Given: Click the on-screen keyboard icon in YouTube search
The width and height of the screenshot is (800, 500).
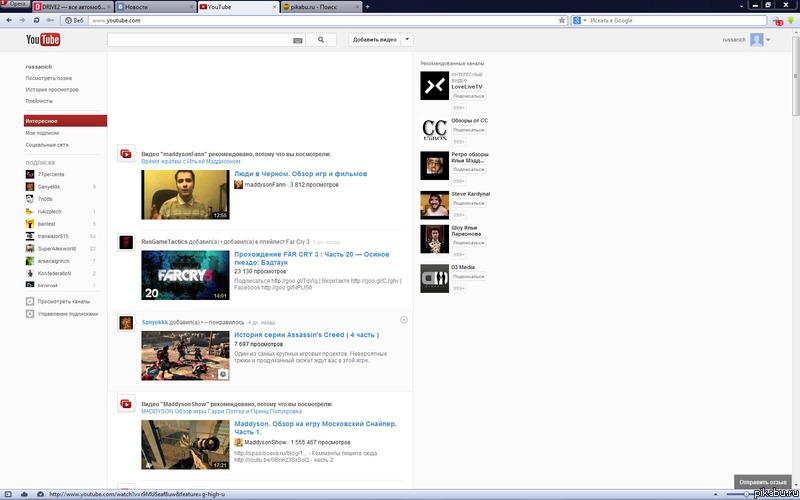Looking at the screenshot, I should (298, 40).
